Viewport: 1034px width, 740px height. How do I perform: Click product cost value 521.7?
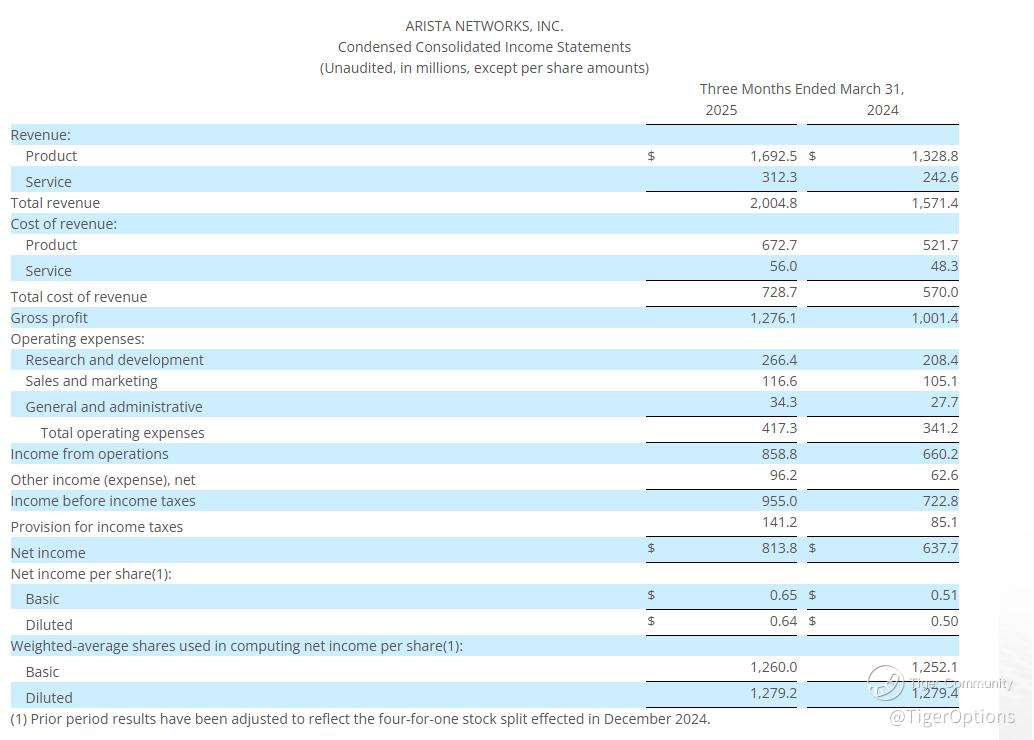click(x=940, y=245)
